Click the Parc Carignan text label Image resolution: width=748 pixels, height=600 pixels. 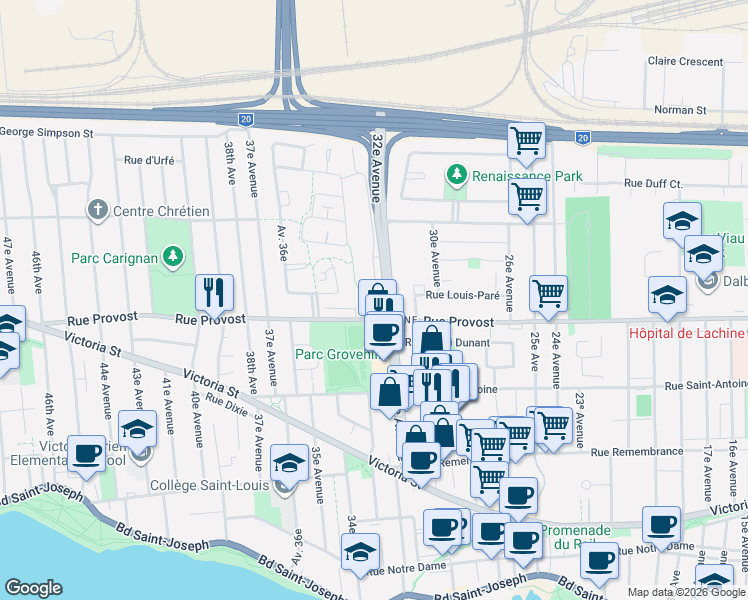pyautogui.click(x=114, y=259)
